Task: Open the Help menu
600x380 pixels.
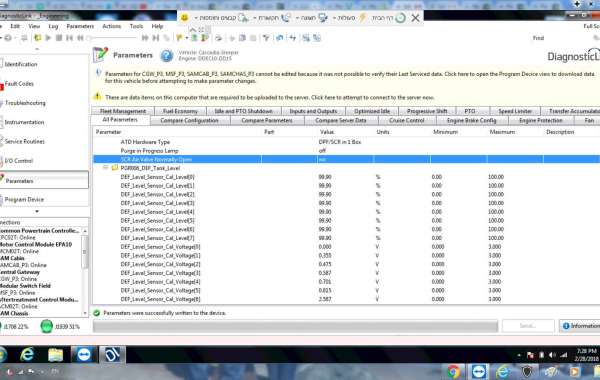Action: coord(157,26)
